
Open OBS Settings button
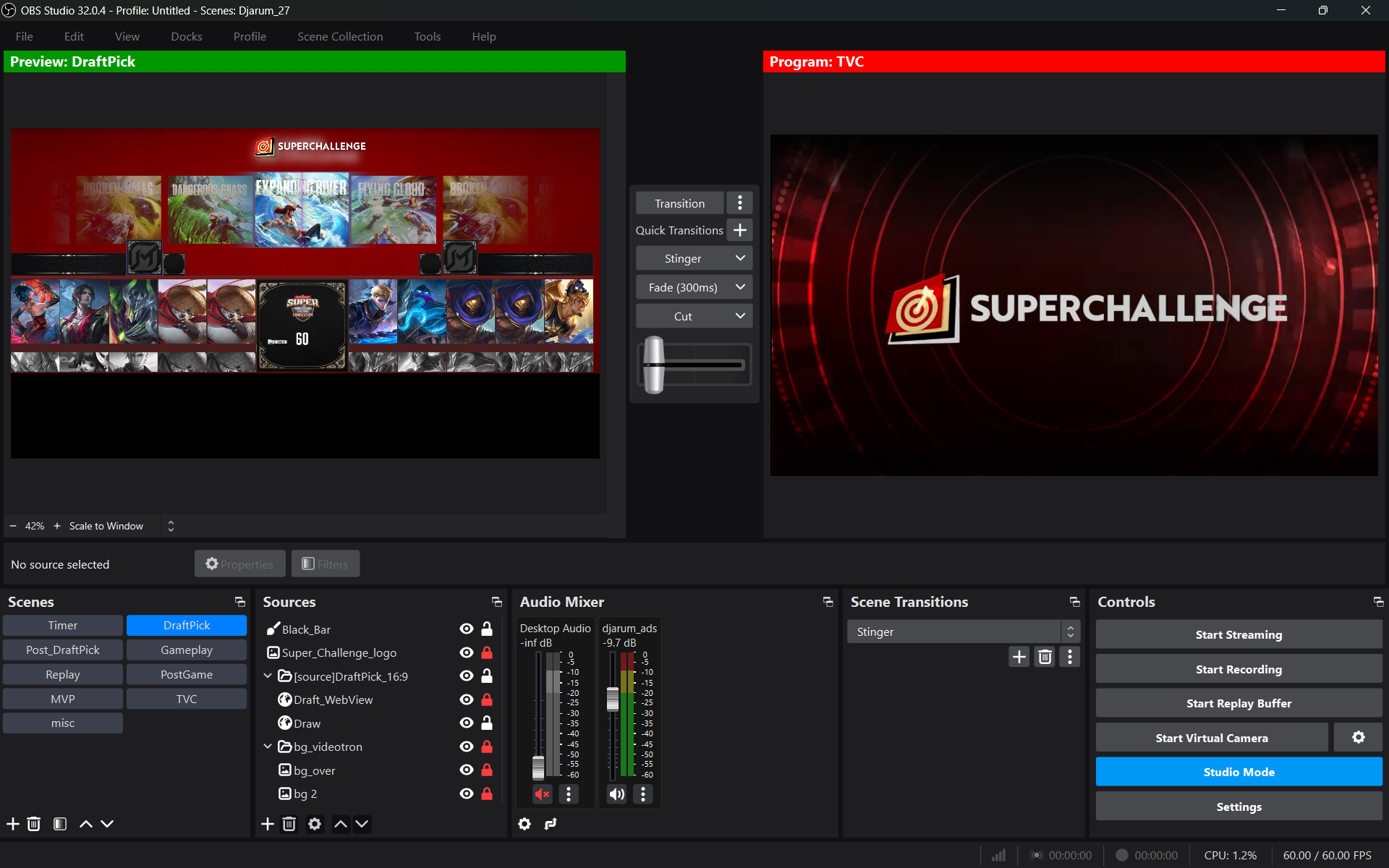(x=1239, y=807)
